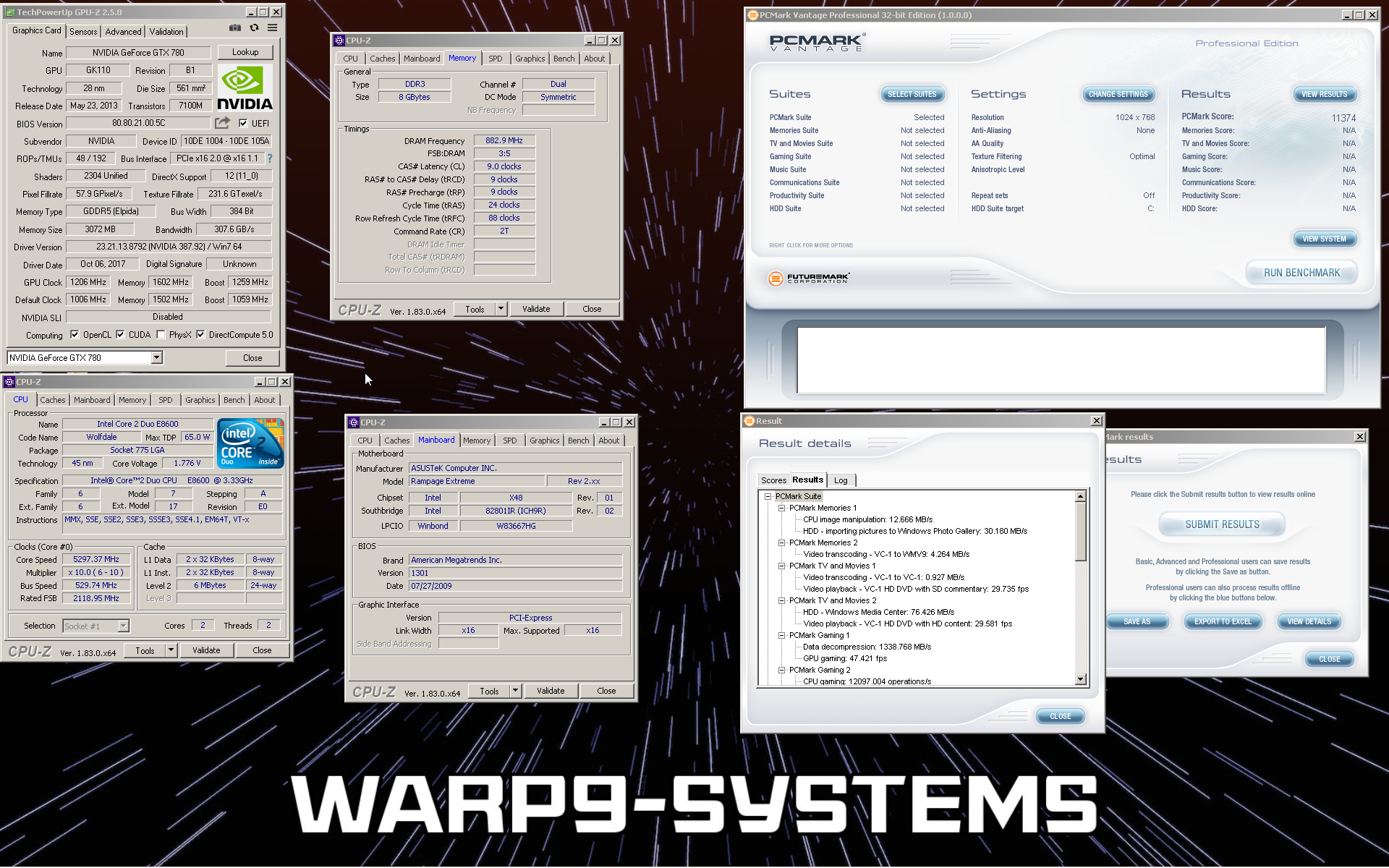This screenshot has height=868, width=1389.
Task: Click the VIEW SYSTEM button
Action: click(x=1324, y=239)
